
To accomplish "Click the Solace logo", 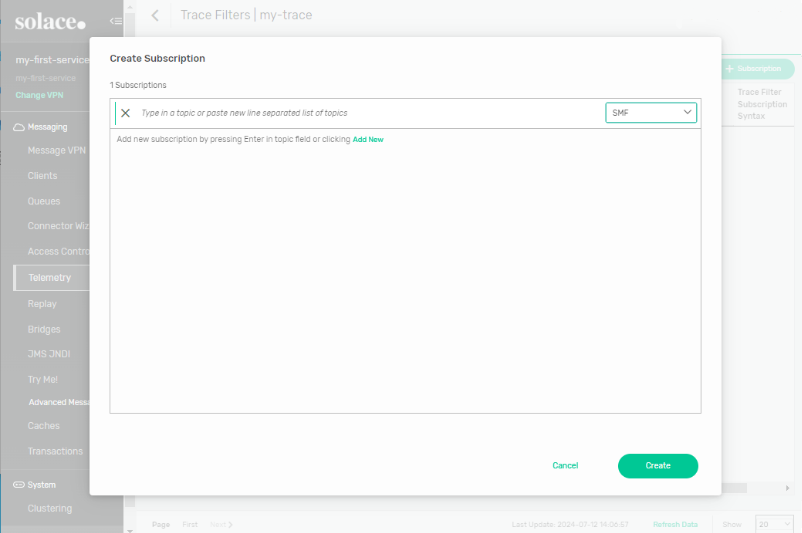I will (50, 22).
